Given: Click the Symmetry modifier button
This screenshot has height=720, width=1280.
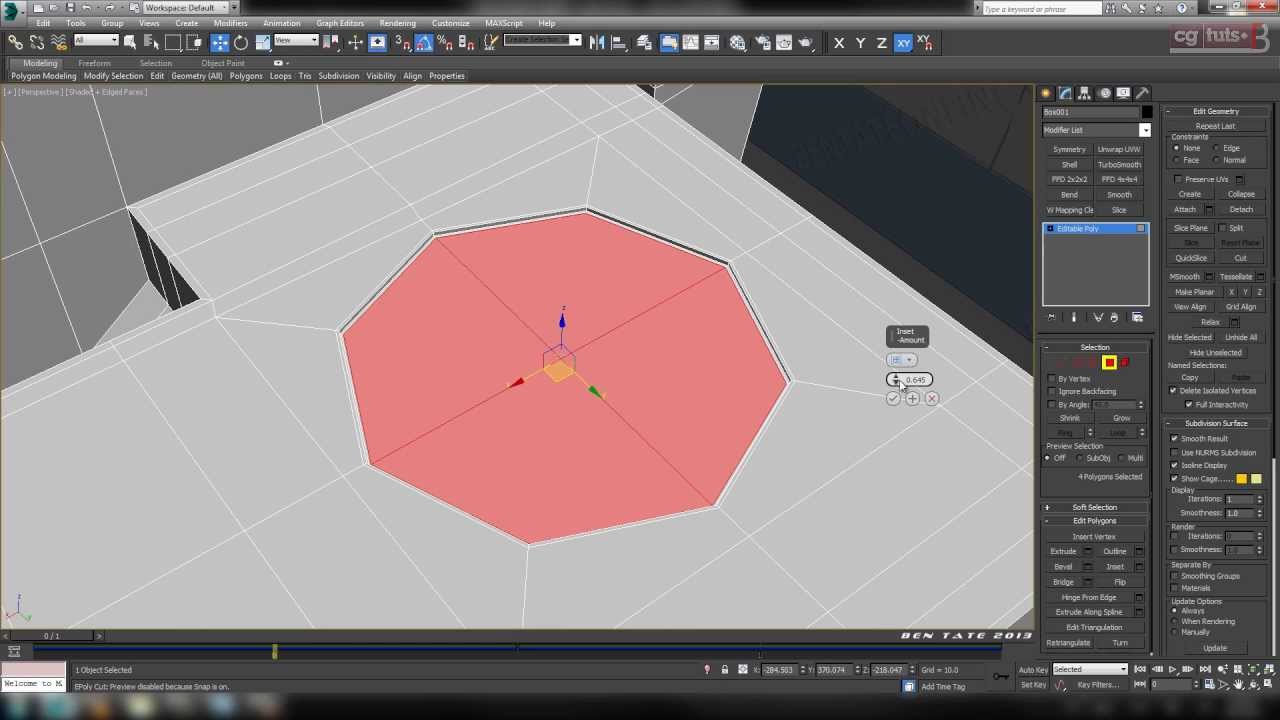Looking at the screenshot, I should [x=1069, y=150].
